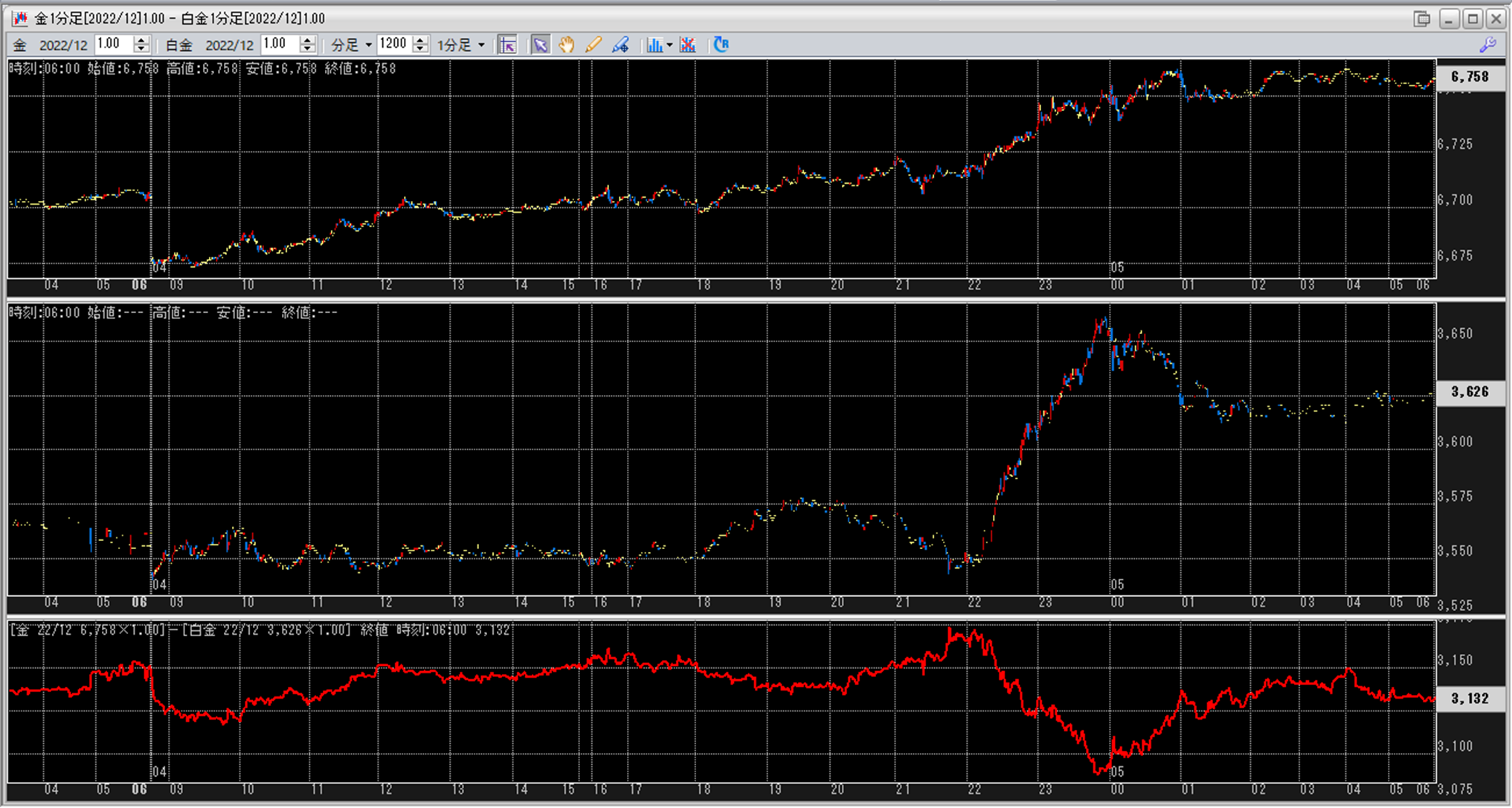This screenshot has width=1512, height=808.
Task: Click the 白金 2022/12 contract label
Action: click(x=229, y=45)
